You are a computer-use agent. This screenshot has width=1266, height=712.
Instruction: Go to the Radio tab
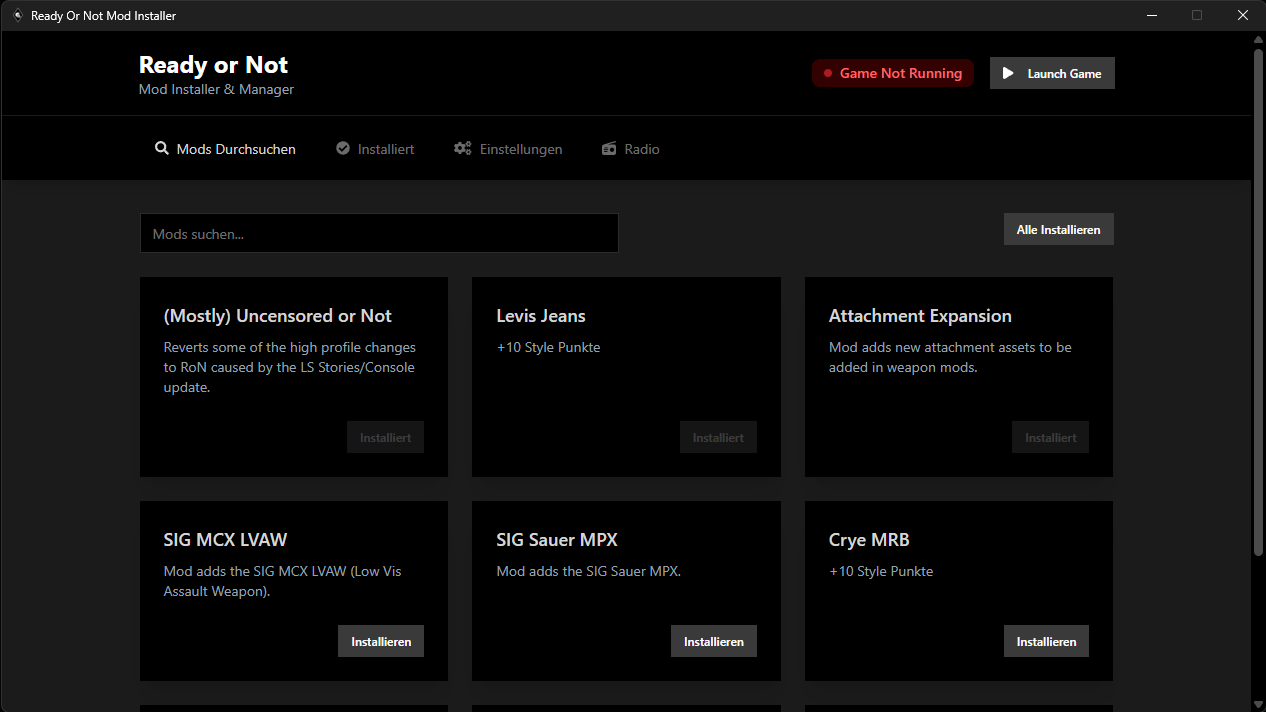click(631, 149)
